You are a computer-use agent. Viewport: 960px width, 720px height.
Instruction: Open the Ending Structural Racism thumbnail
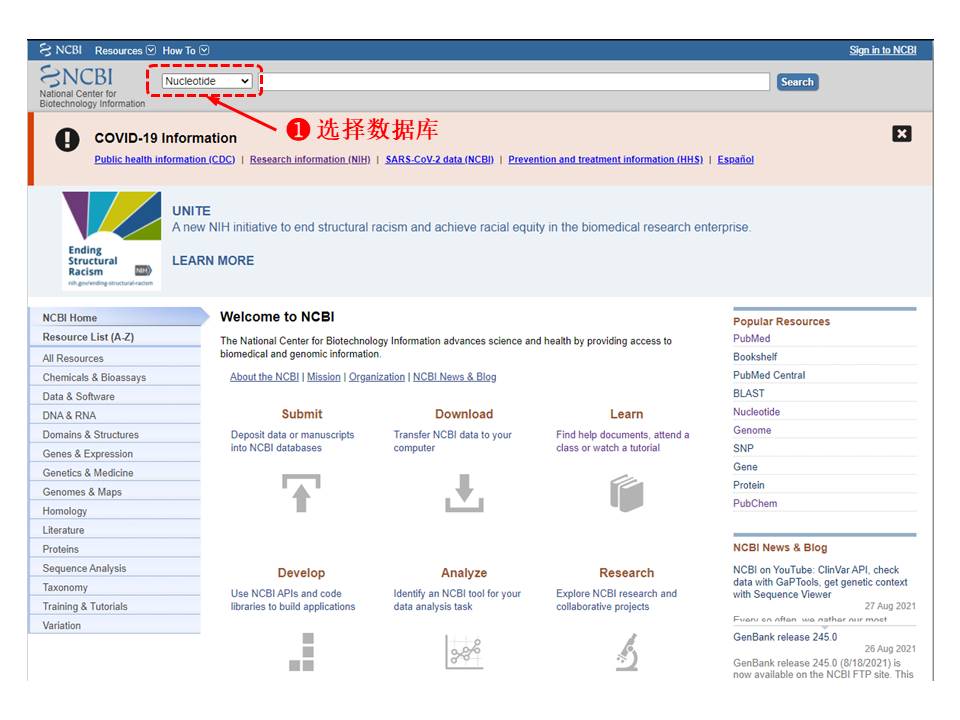pyautogui.click(x=111, y=241)
